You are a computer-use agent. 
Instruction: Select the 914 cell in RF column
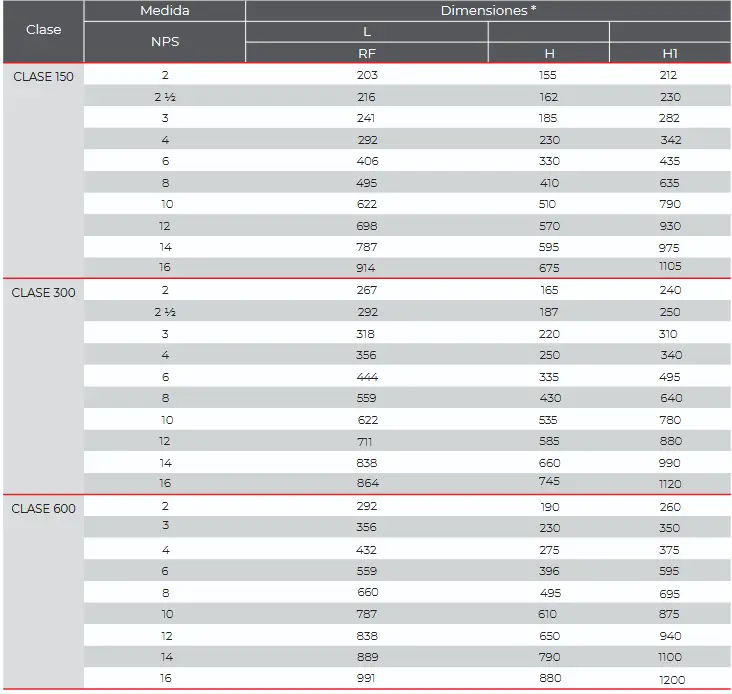pyautogui.click(x=367, y=269)
